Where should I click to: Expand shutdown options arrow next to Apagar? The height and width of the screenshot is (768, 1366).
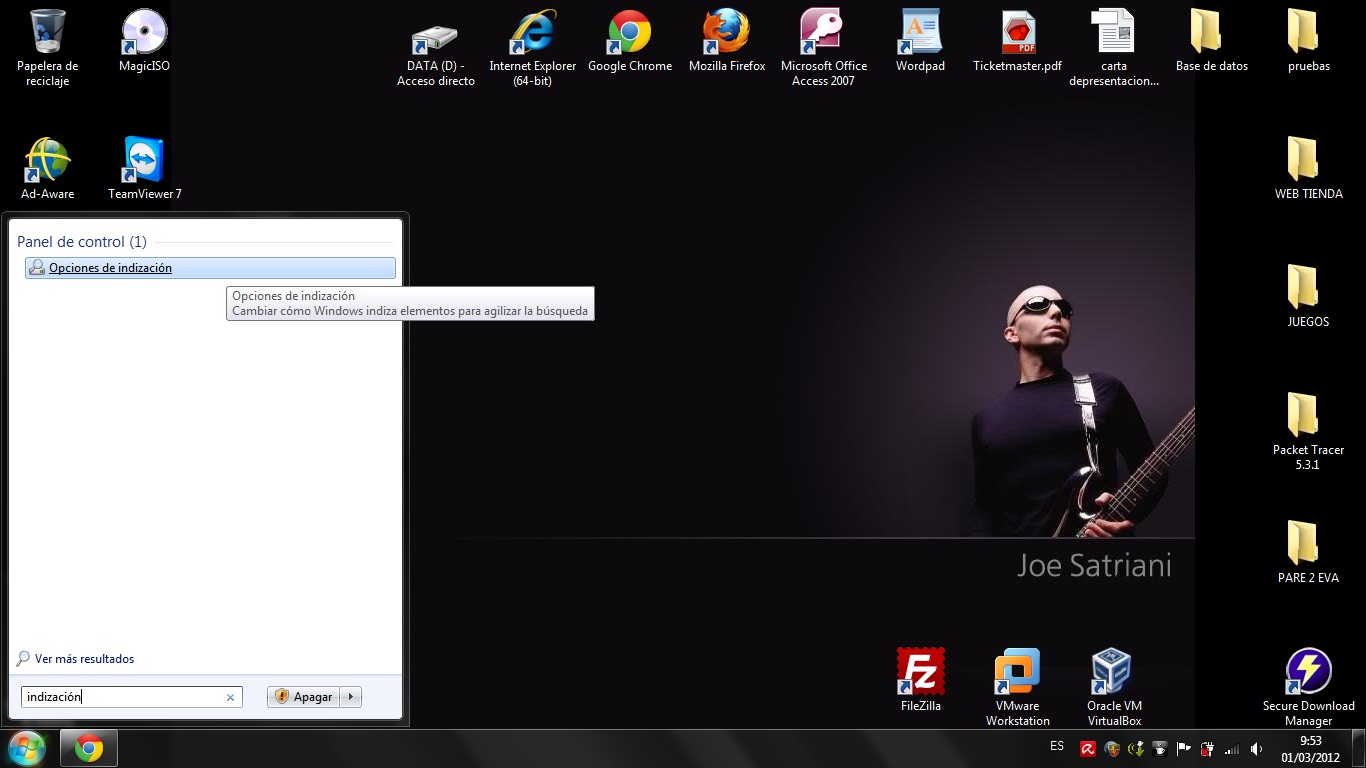(351, 697)
